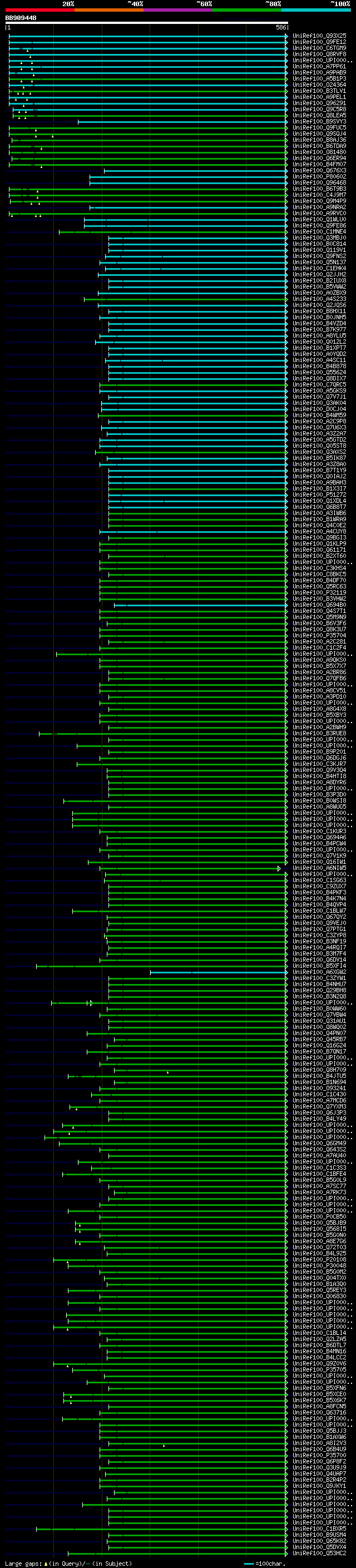Click the UniRef100_P51272 entry
This screenshot has height=1568, width=356.
(319, 495)
